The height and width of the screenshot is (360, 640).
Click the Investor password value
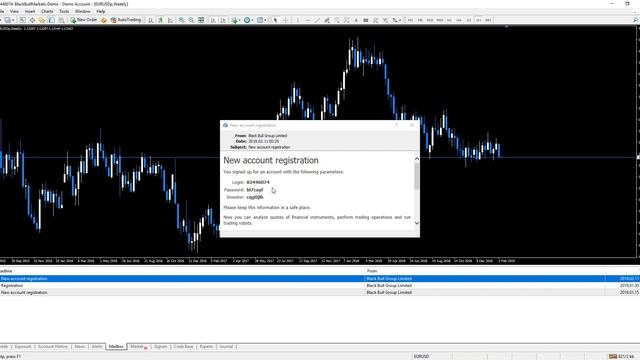pyautogui.click(x=255, y=197)
